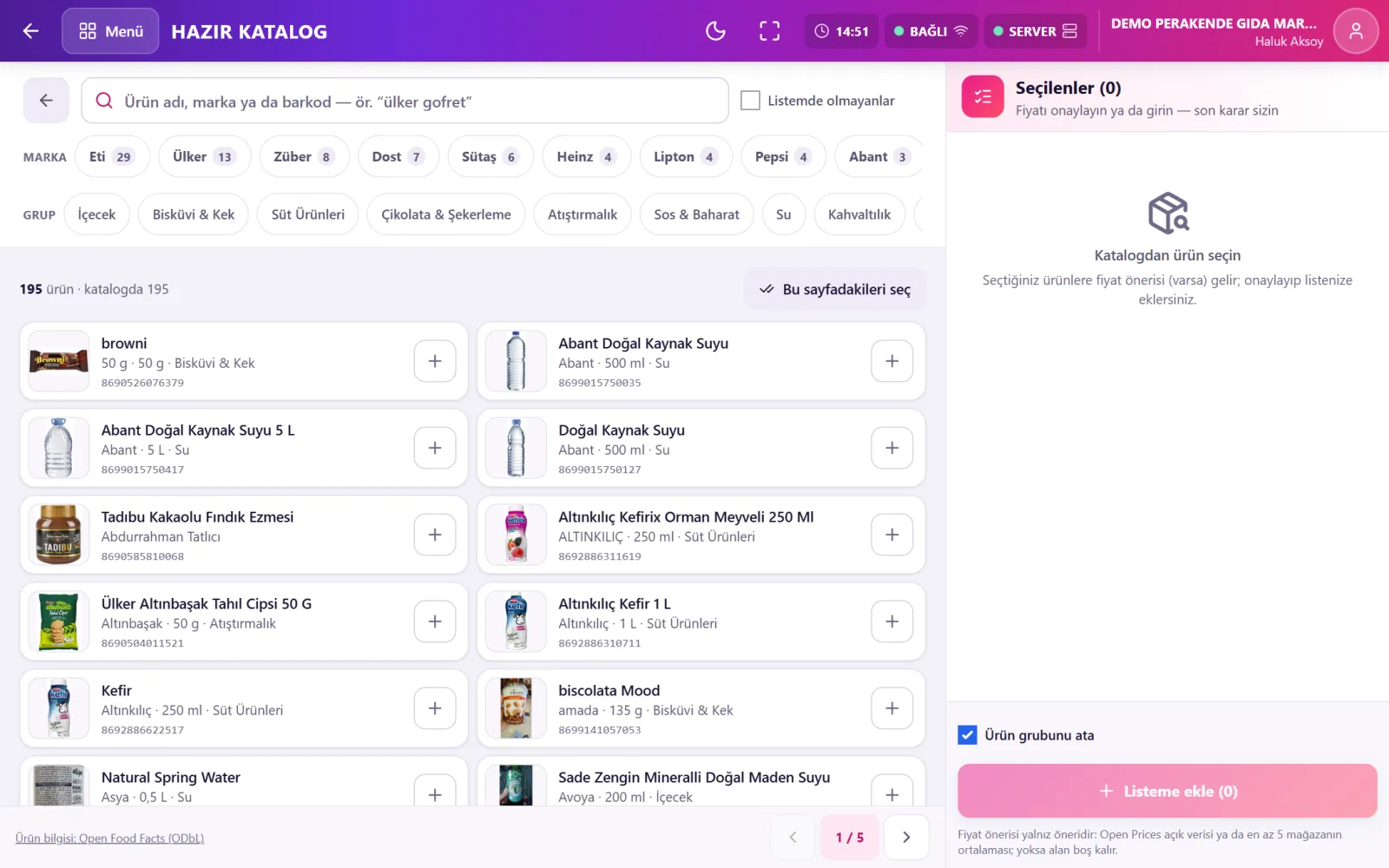This screenshot has width=1389, height=868.
Task: Click the top-left back arrow in header
Action: (x=31, y=31)
